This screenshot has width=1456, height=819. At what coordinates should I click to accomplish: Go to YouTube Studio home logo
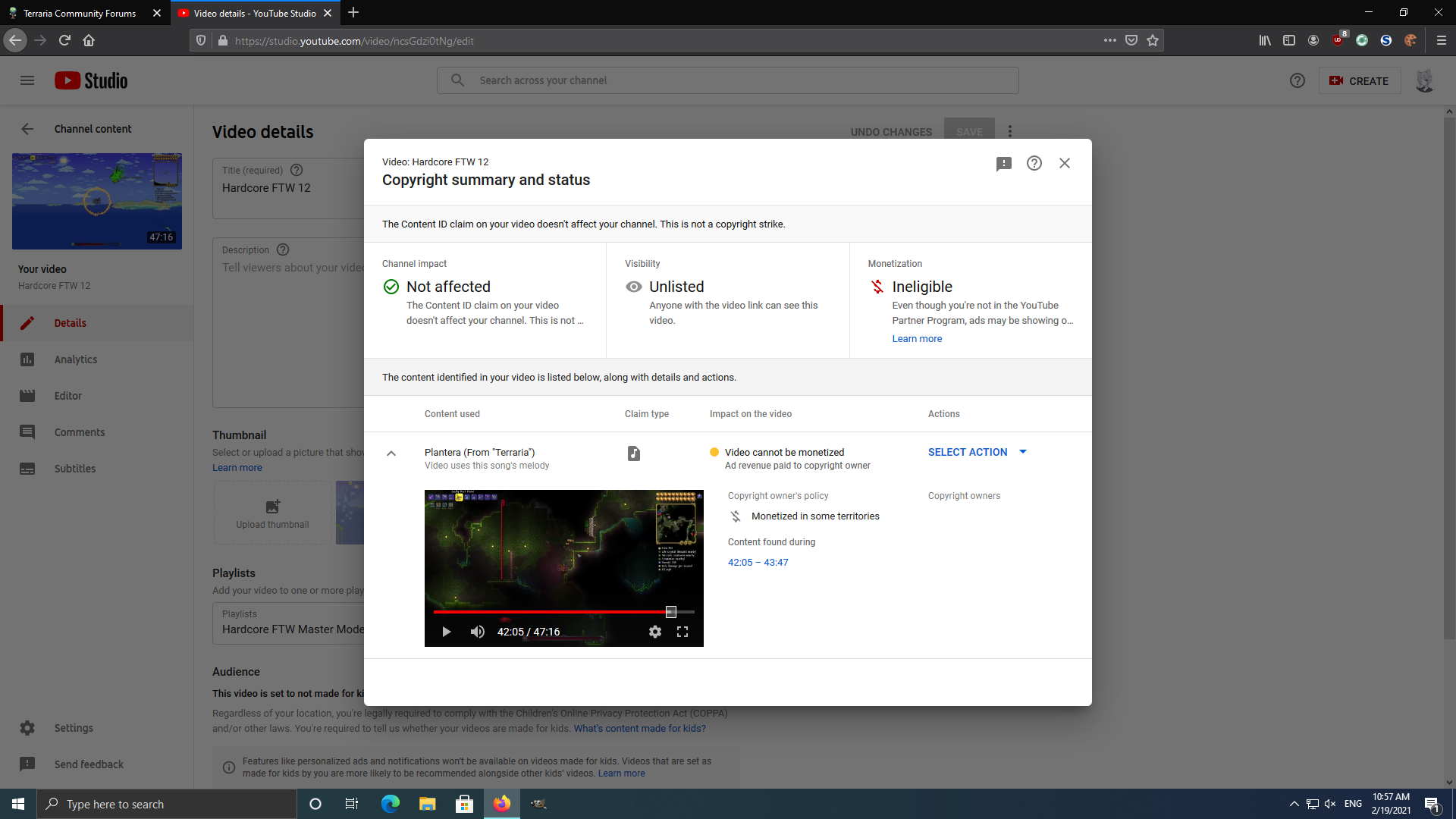pyautogui.click(x=91, y=80)
